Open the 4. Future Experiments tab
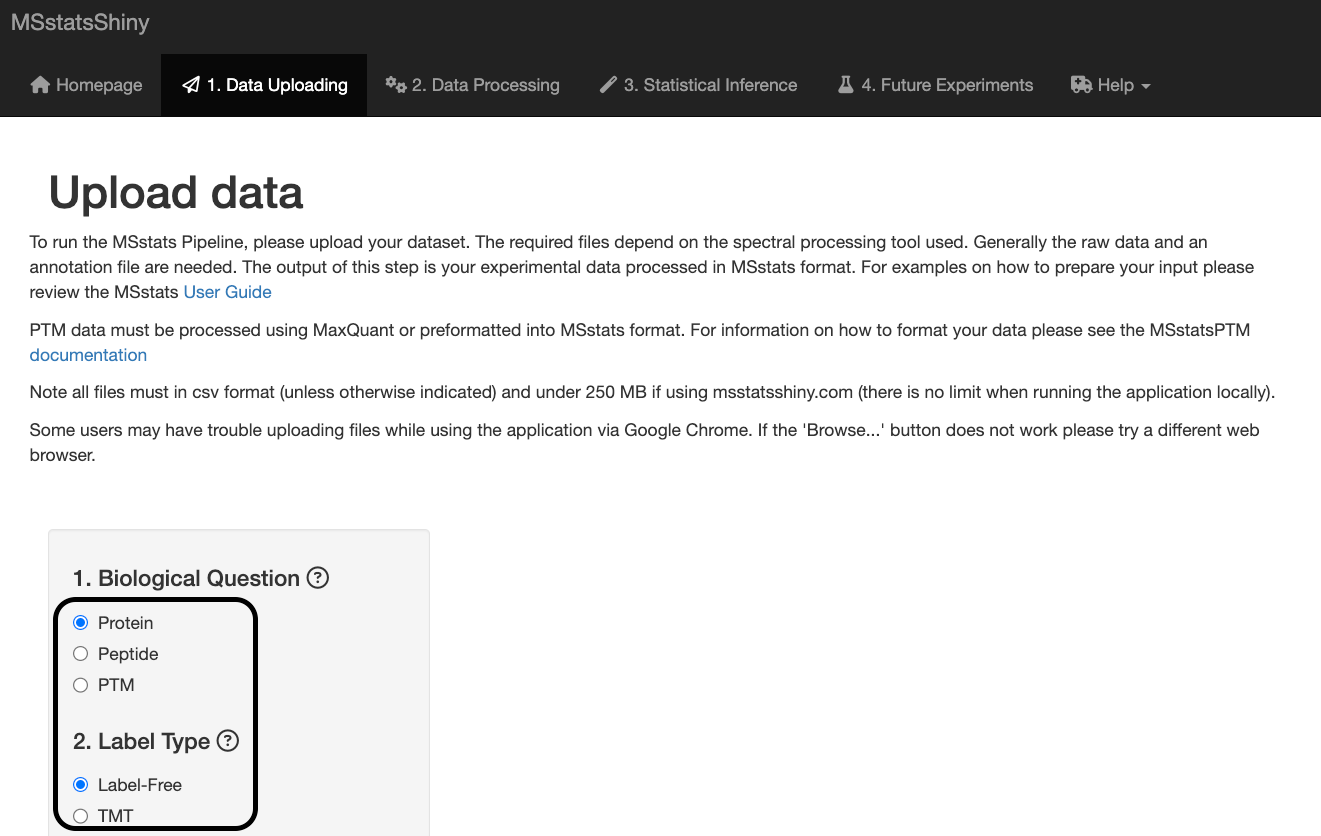 pos(935,85)
